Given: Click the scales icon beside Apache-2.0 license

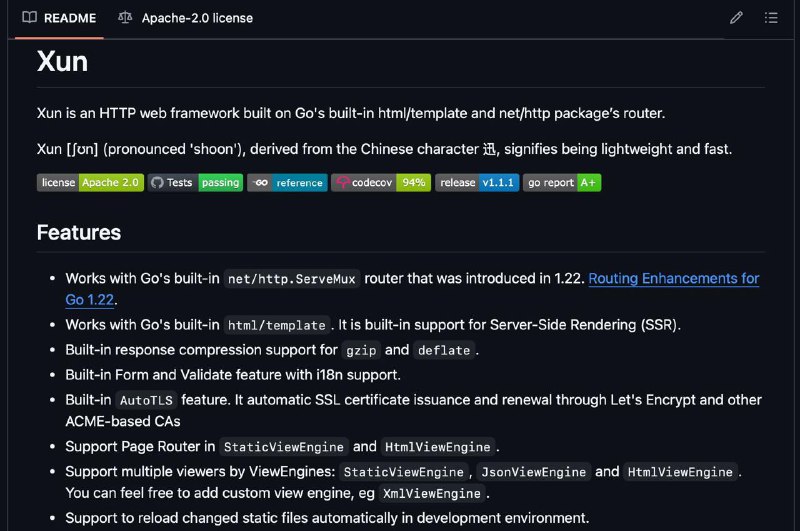Looking at the screenshot, I should (x=125, y=18).
